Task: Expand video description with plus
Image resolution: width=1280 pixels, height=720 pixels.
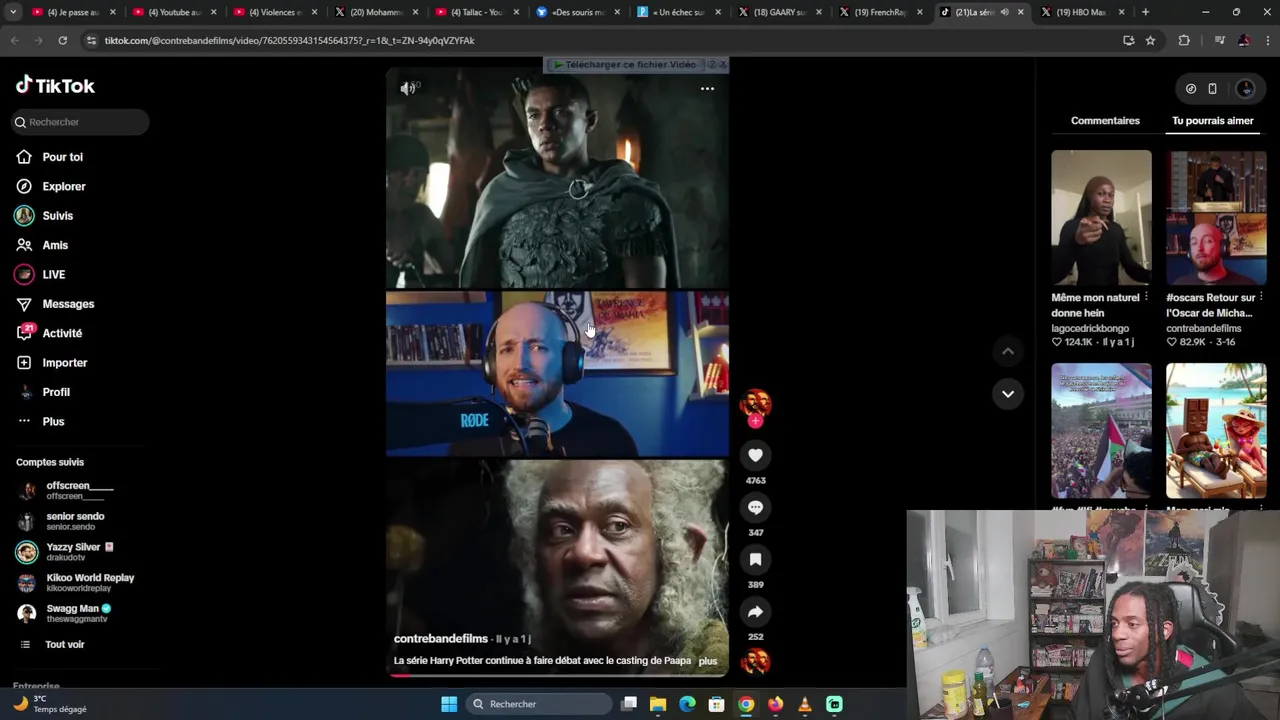Action: (x=708, y=661)
